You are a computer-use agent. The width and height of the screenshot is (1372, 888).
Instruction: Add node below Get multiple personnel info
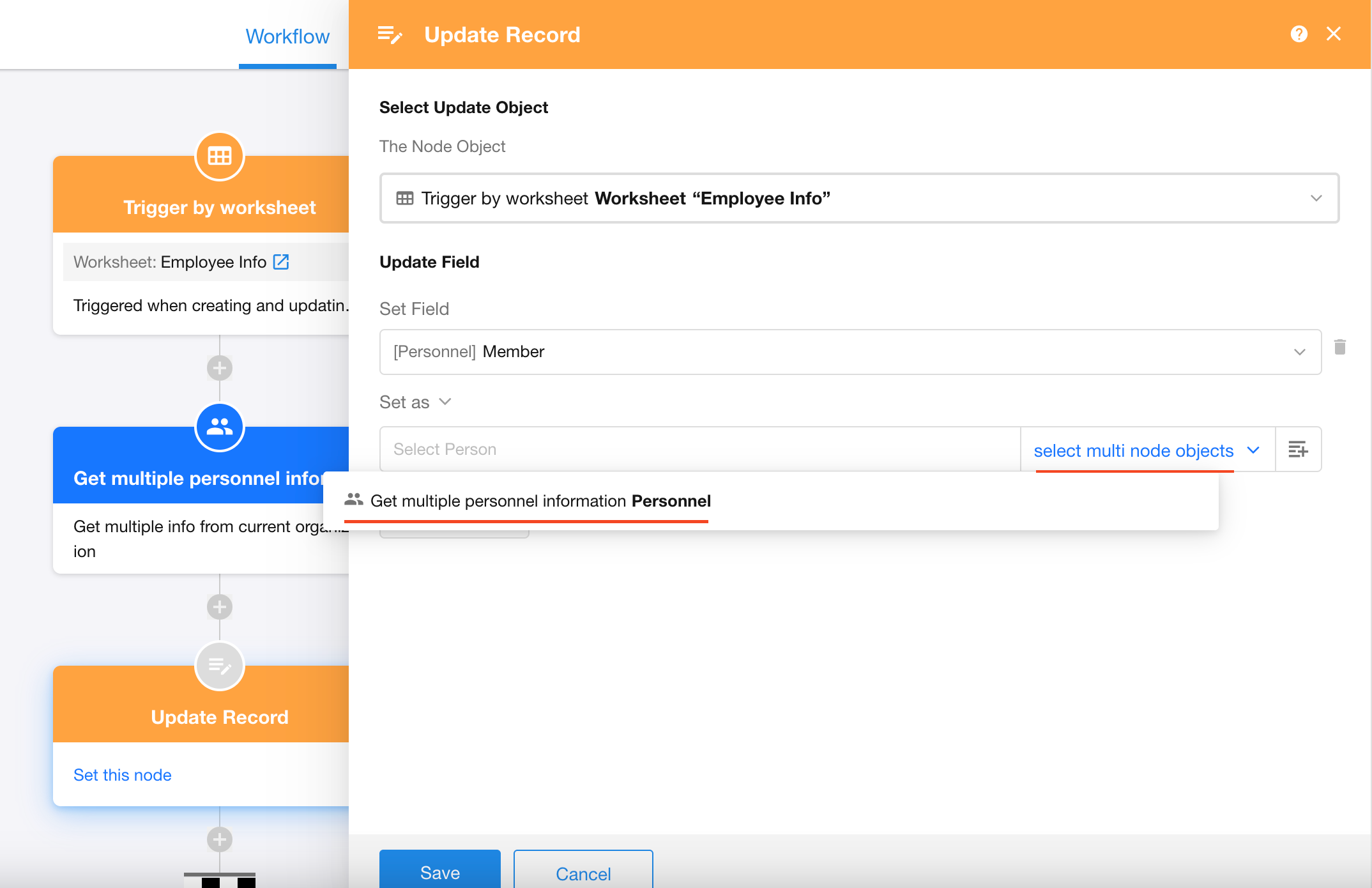[x=219, y=607]
